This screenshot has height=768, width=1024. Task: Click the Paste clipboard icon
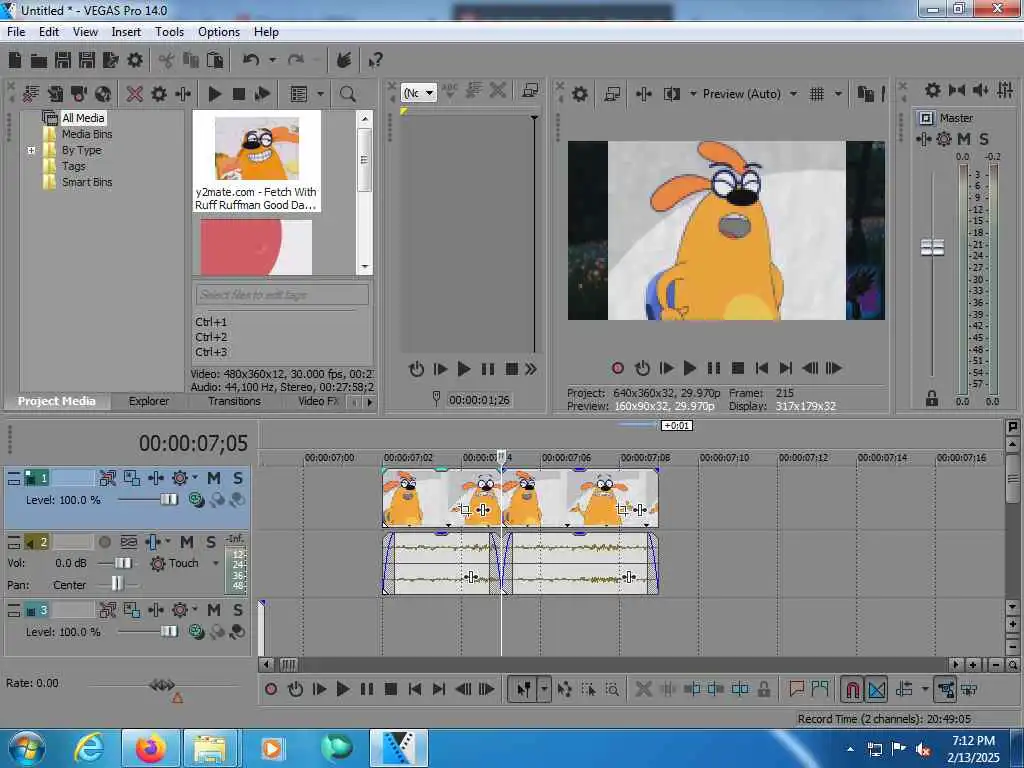pyautogui.click(x=215, y=60)
